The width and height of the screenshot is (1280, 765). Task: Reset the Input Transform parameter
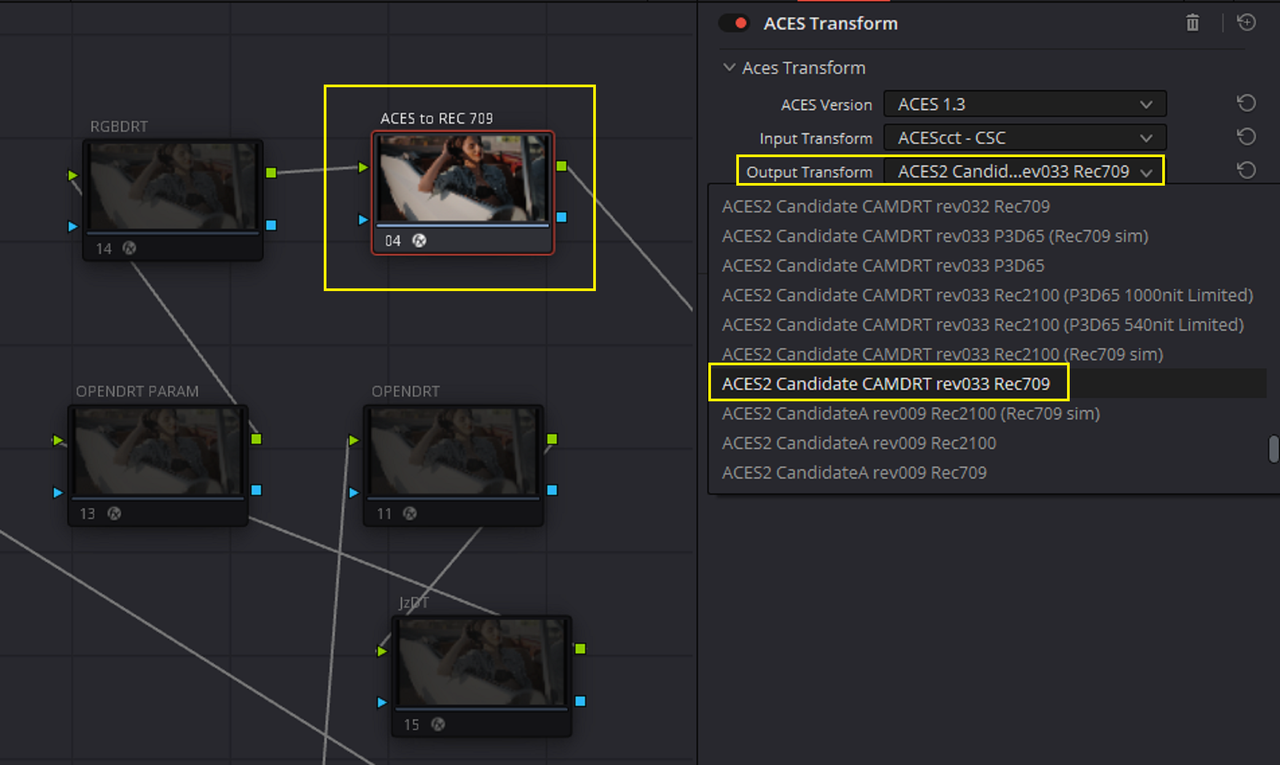[1246, 137]
